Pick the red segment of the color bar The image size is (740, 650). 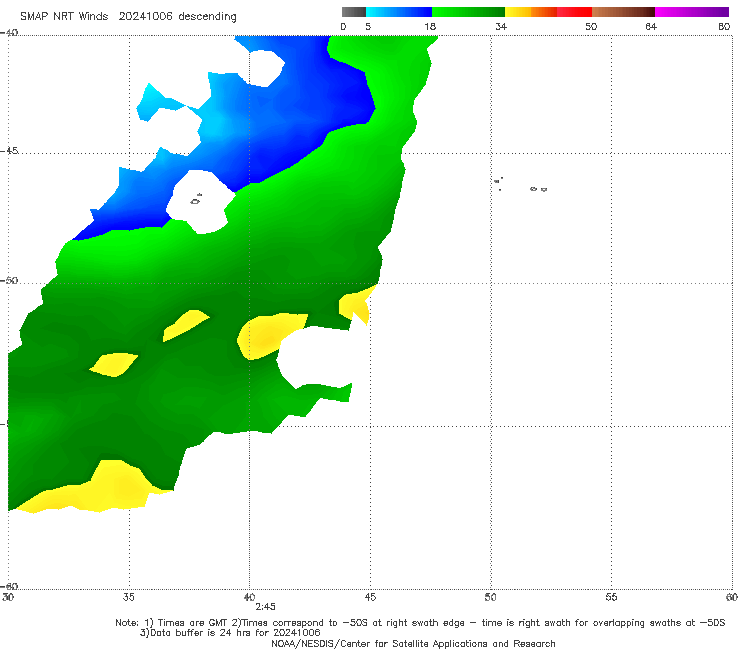click(x=574, y=12)
